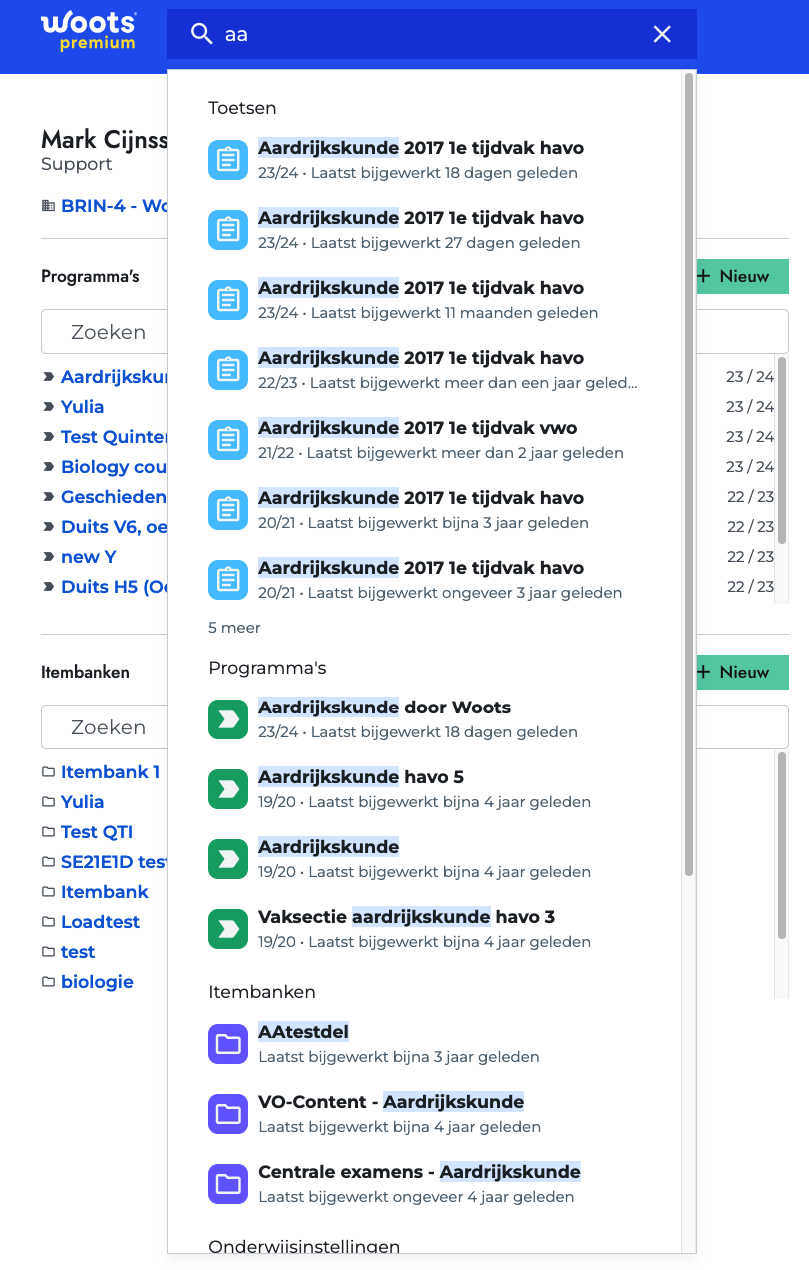Click the green icon for Aardrijkskunde door Woots
809x1270 pixels.
(x=228, y=719)
